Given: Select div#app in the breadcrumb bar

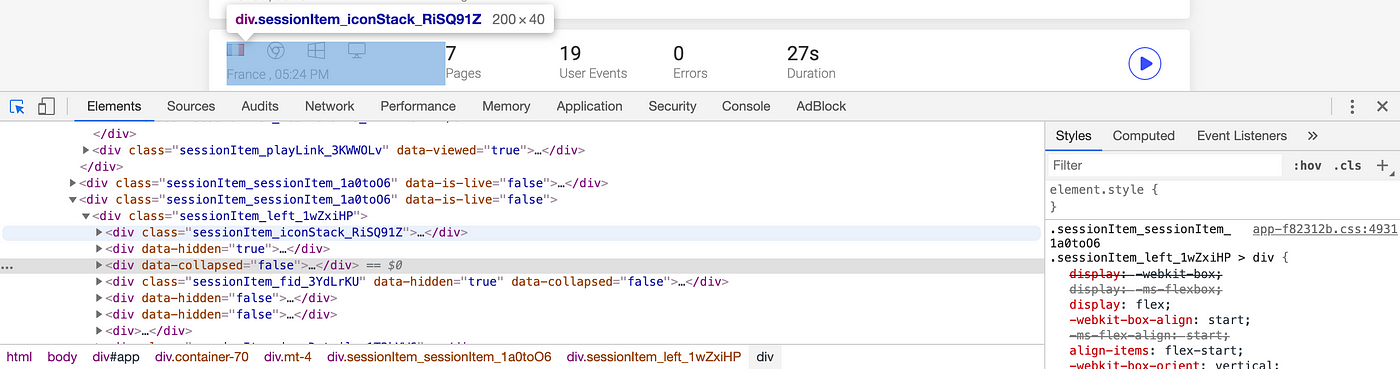Looking at the screenshot, I should pyautogui.click(x=116, y=357).
